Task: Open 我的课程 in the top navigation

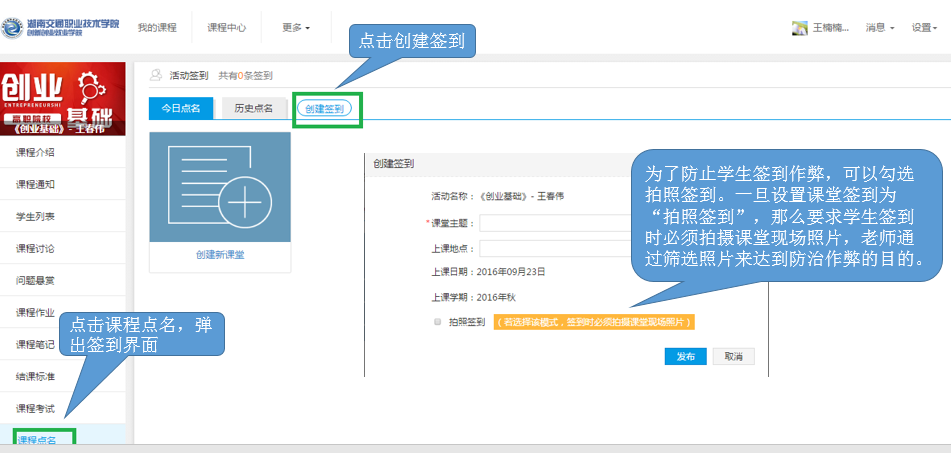Action: click(157, 28)
